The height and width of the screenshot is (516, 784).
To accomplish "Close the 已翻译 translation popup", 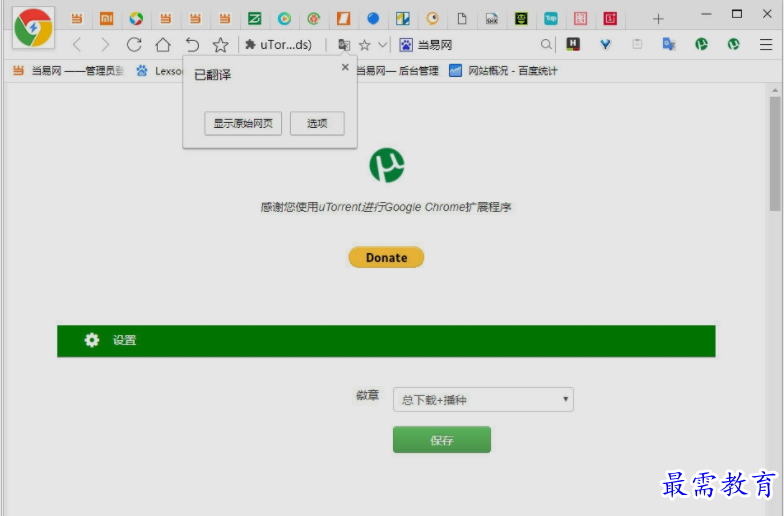I will (x=345, y=67).
